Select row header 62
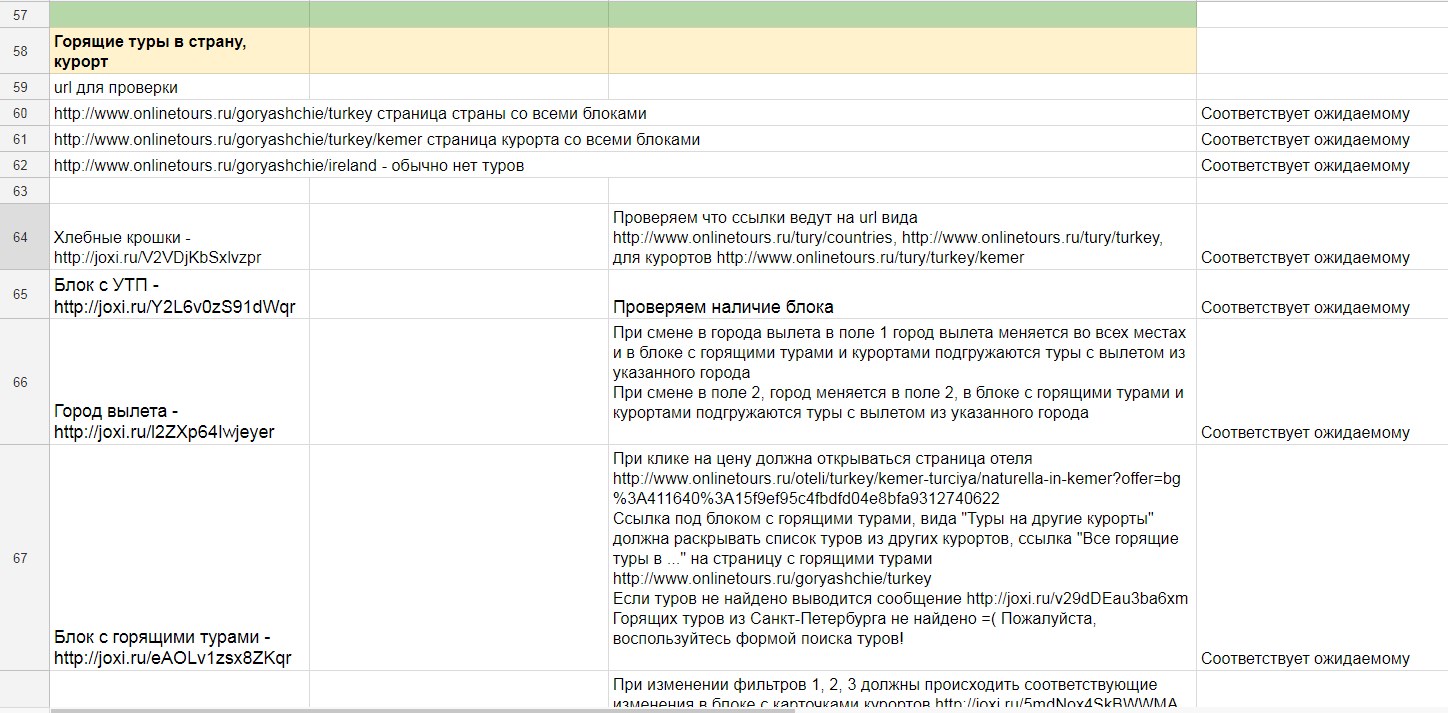This screenshot has width=1448, height=713. tap(24, 165)
